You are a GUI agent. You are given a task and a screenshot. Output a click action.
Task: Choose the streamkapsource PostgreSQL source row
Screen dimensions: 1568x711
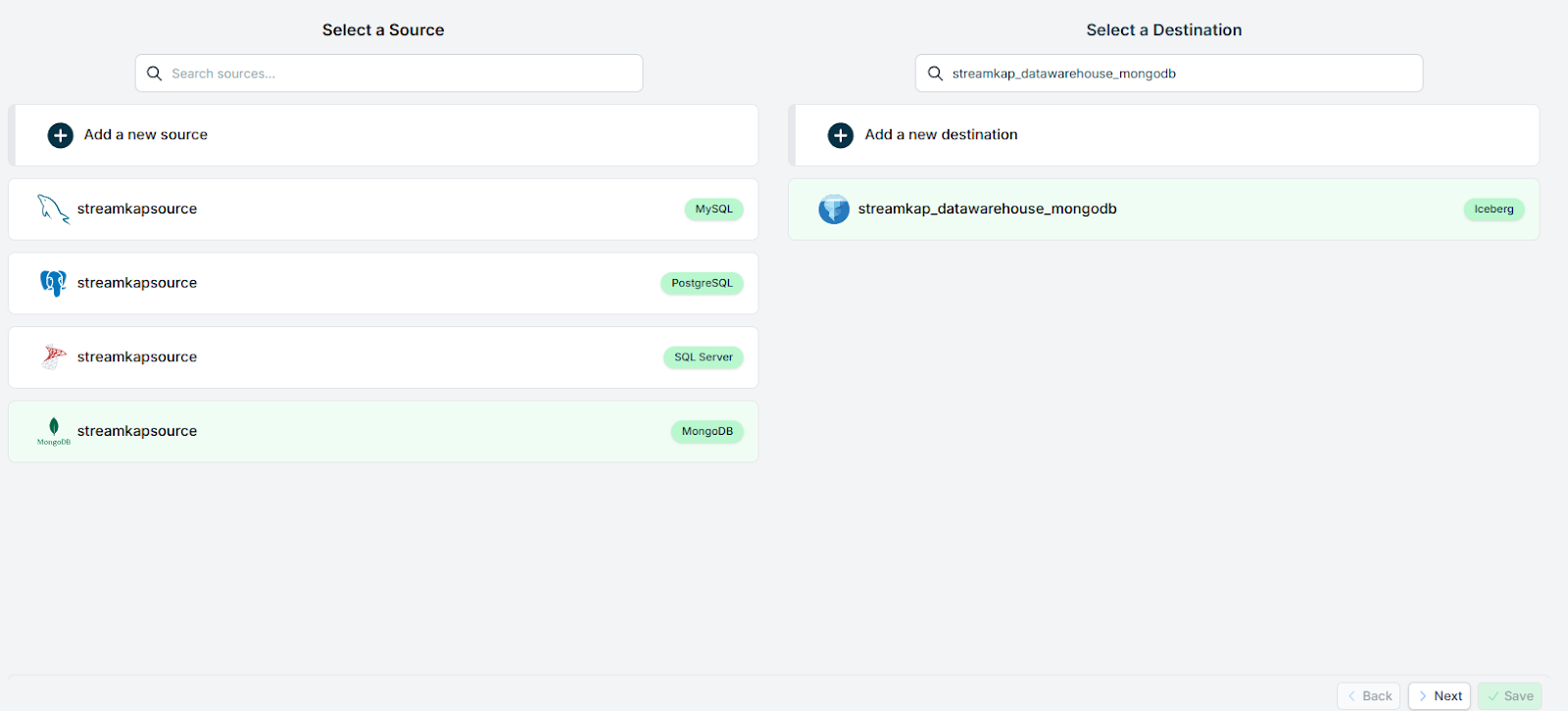tap(383, 283)
